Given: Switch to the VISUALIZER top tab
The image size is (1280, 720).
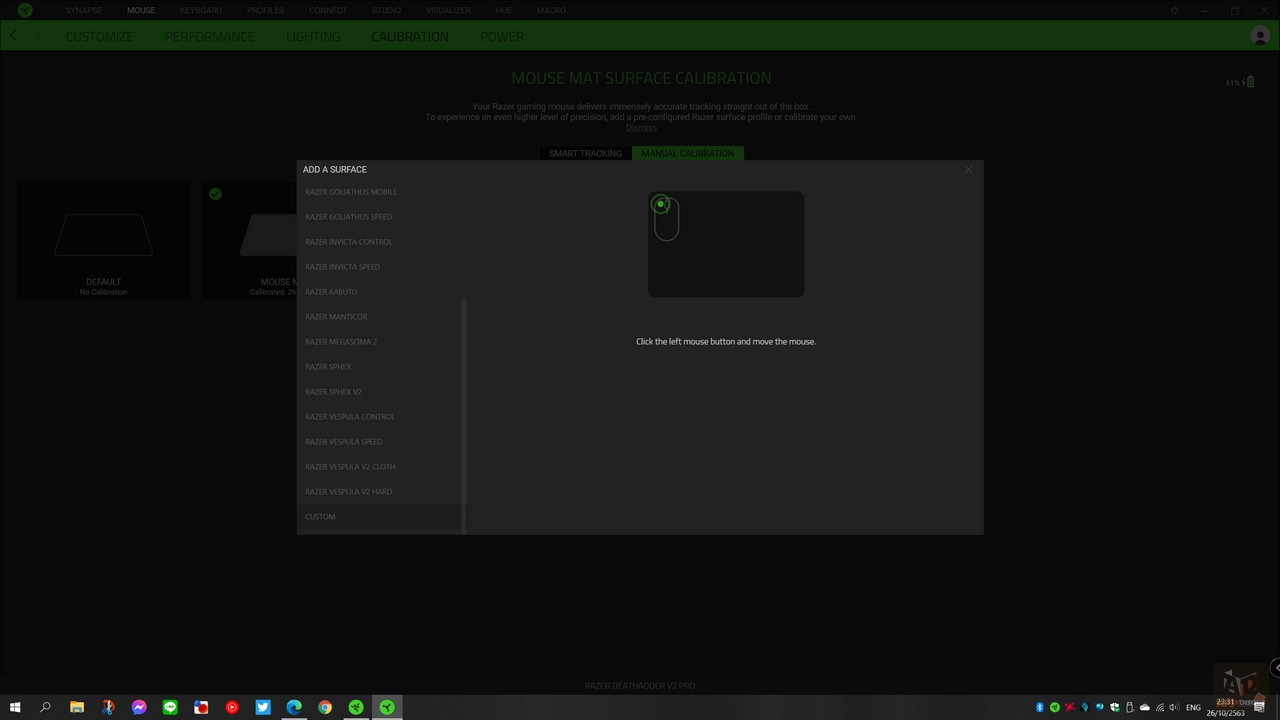Looking at the screenshot, I should (448, 10).
